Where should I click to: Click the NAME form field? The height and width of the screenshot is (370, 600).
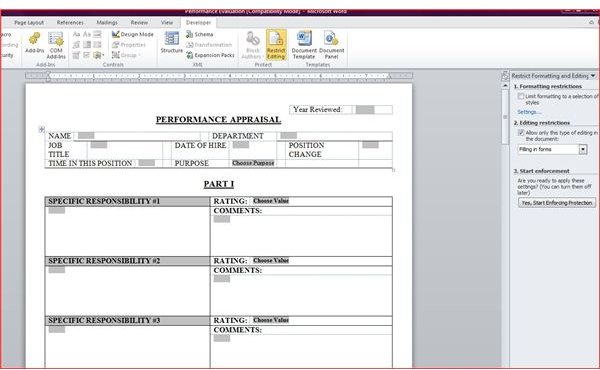coord(86,135)
